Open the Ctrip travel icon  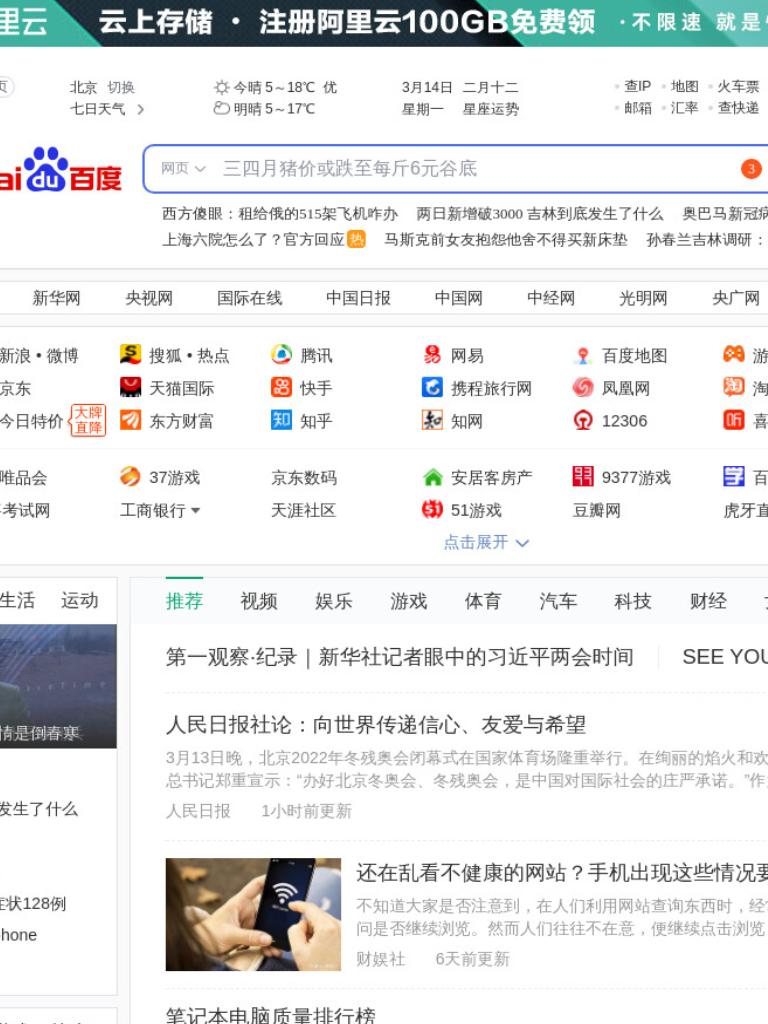pyautogui.click(x=432, y=387)
